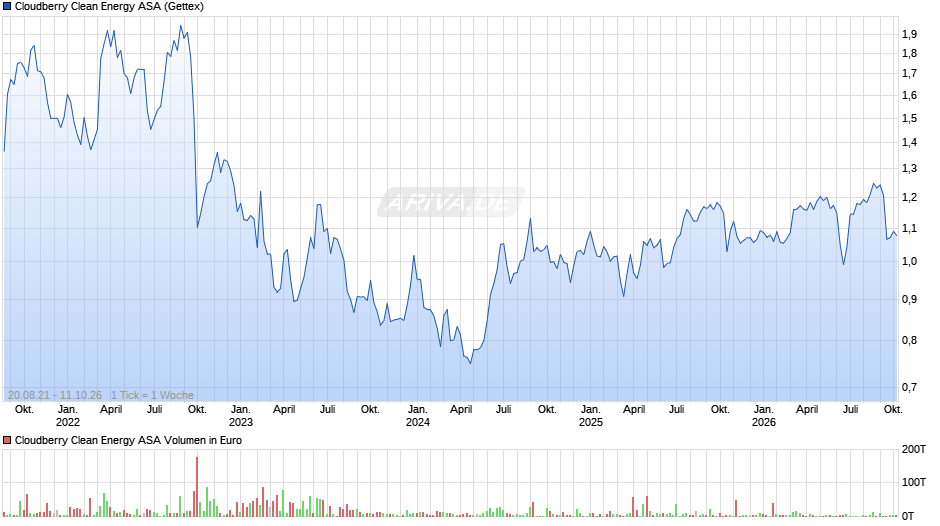The width and height of the screenshot is (940, 526).
Task: Click the red legend square for Volumen in Euro
Action: 7,440
